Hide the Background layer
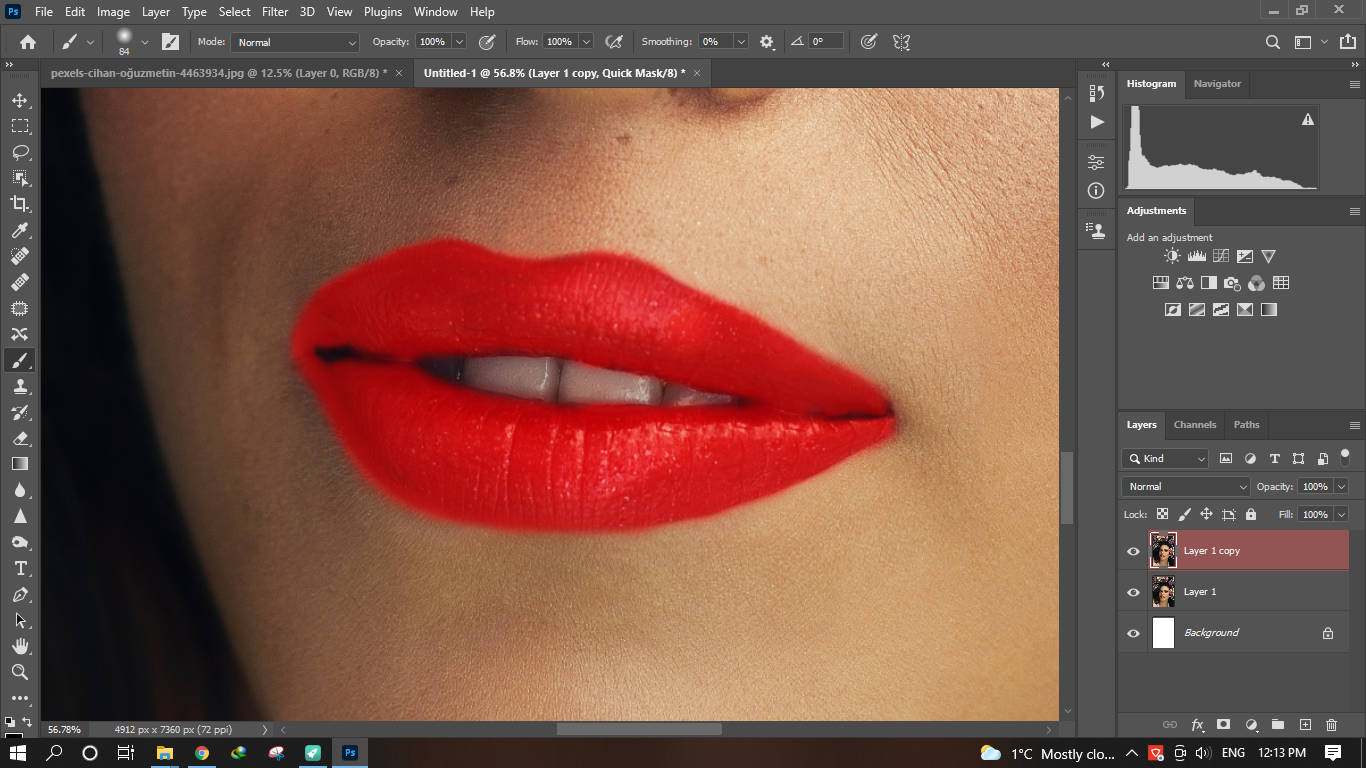 tap(1133, 633)
